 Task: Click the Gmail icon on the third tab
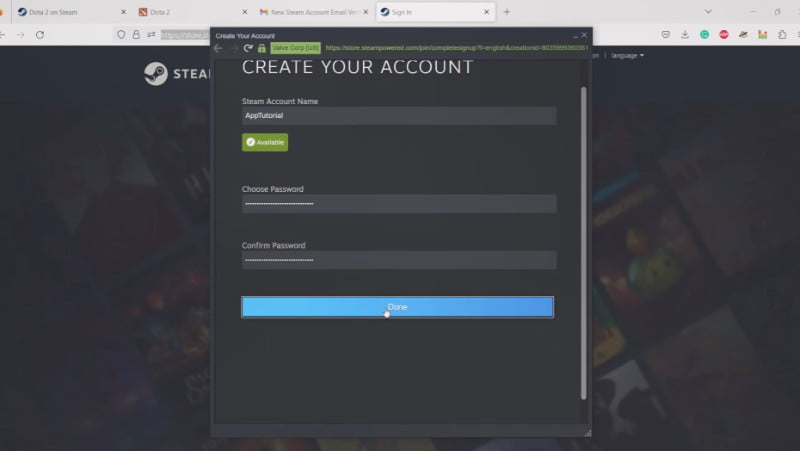coord(264,12)
